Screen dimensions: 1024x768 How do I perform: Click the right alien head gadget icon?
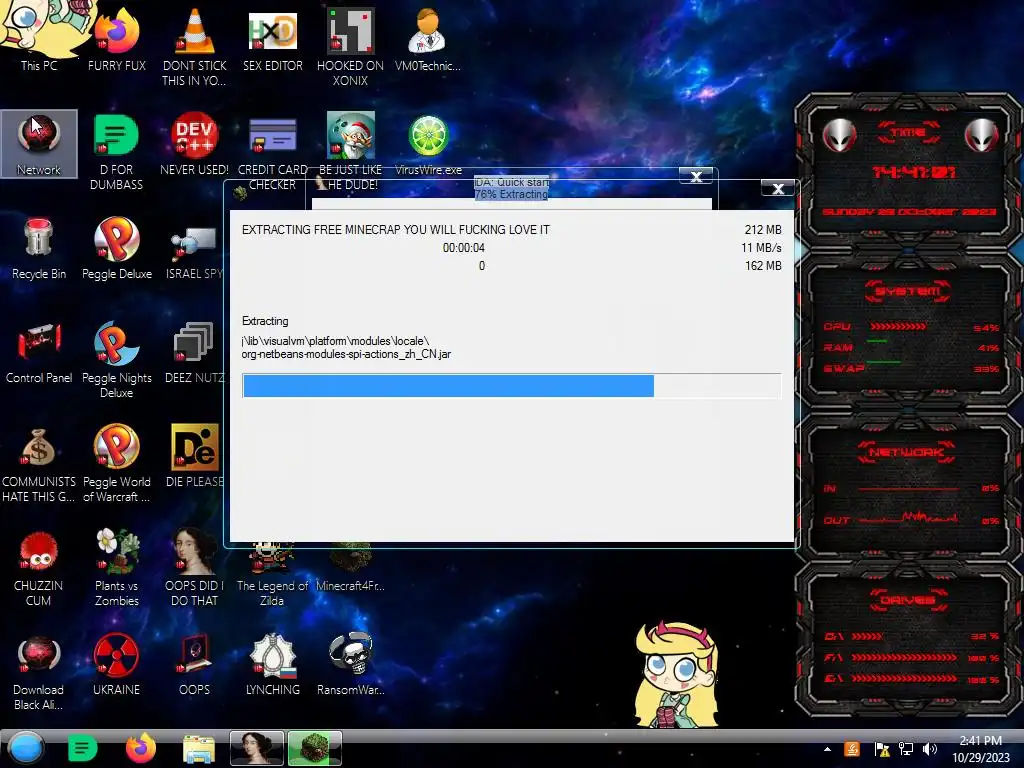[x=982, y=135]
